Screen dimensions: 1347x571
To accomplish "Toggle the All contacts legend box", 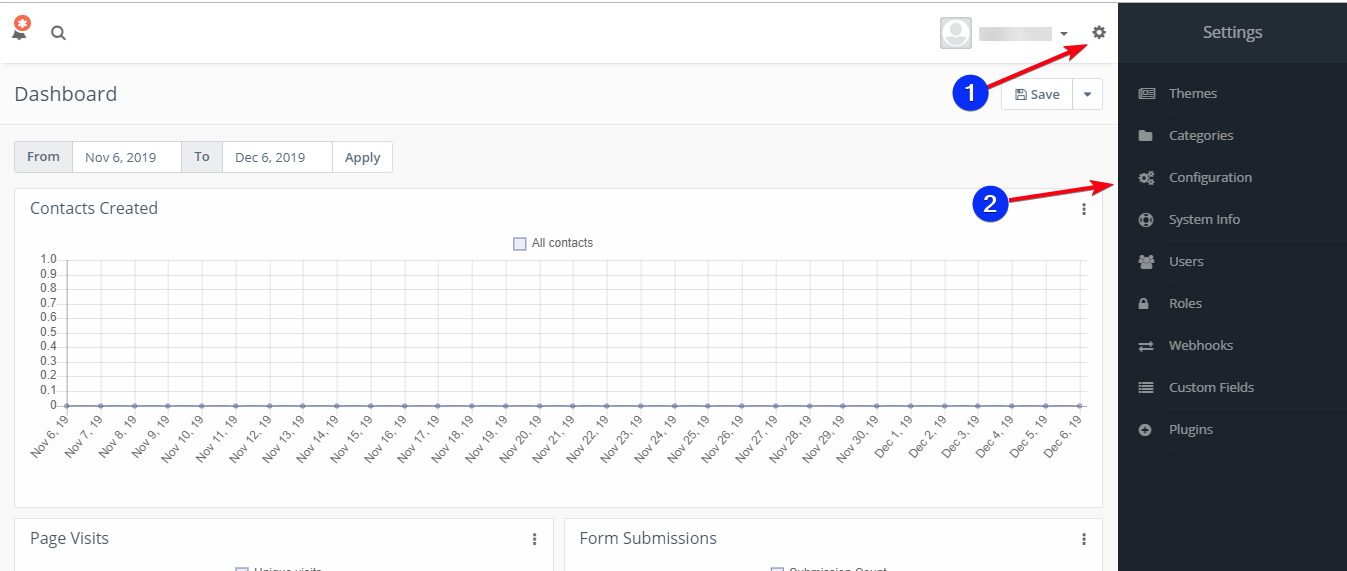I will tap(519, 243).
